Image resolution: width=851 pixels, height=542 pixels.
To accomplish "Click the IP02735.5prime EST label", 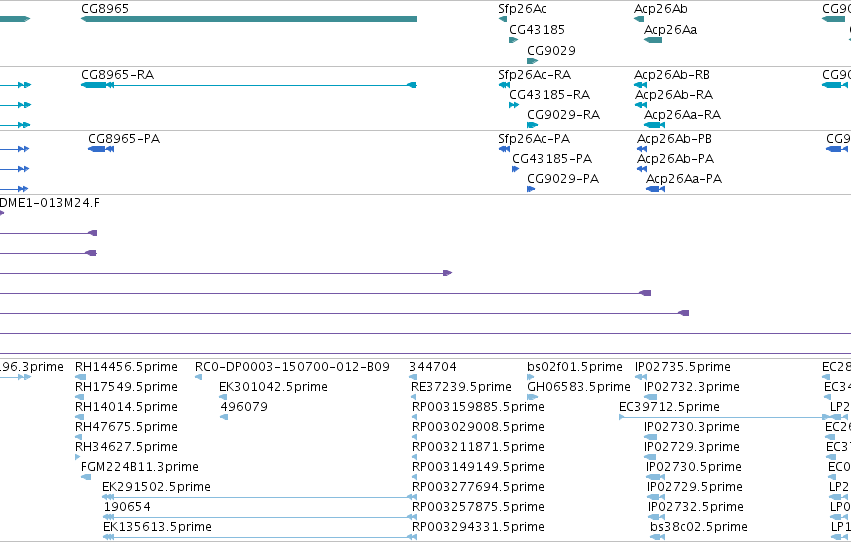I will point(683,367).
